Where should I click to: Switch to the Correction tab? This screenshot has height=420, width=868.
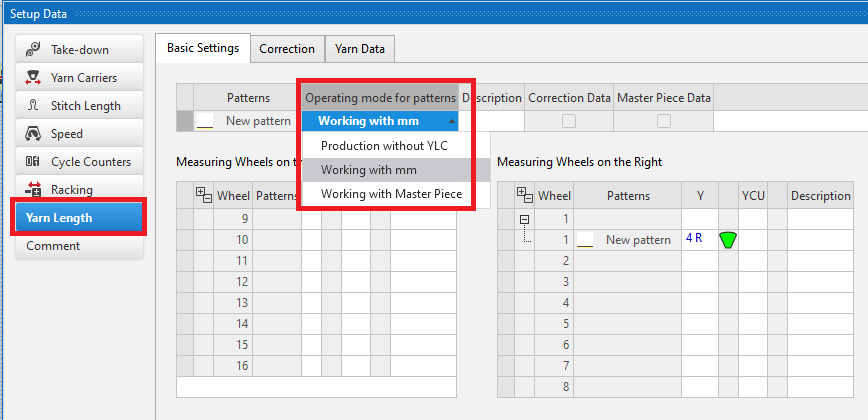287,48
